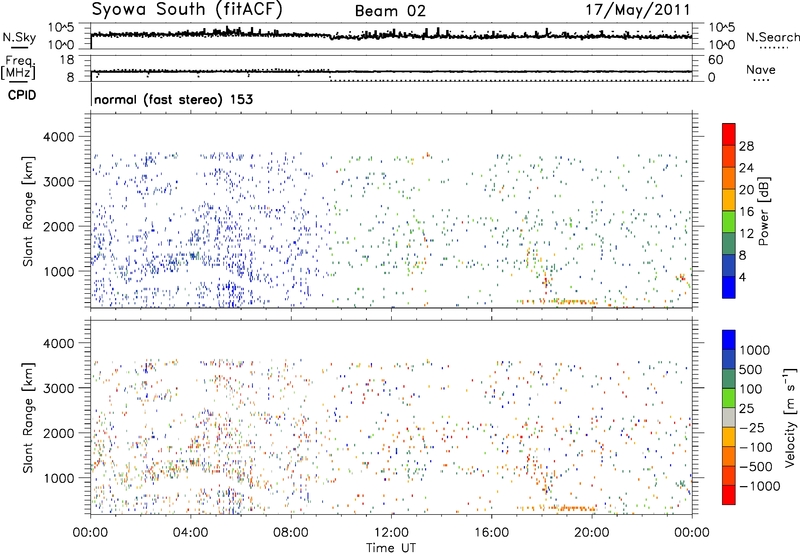Click the '18' frequency axis tick
800x554 pixels.
(x=67, y=60)
